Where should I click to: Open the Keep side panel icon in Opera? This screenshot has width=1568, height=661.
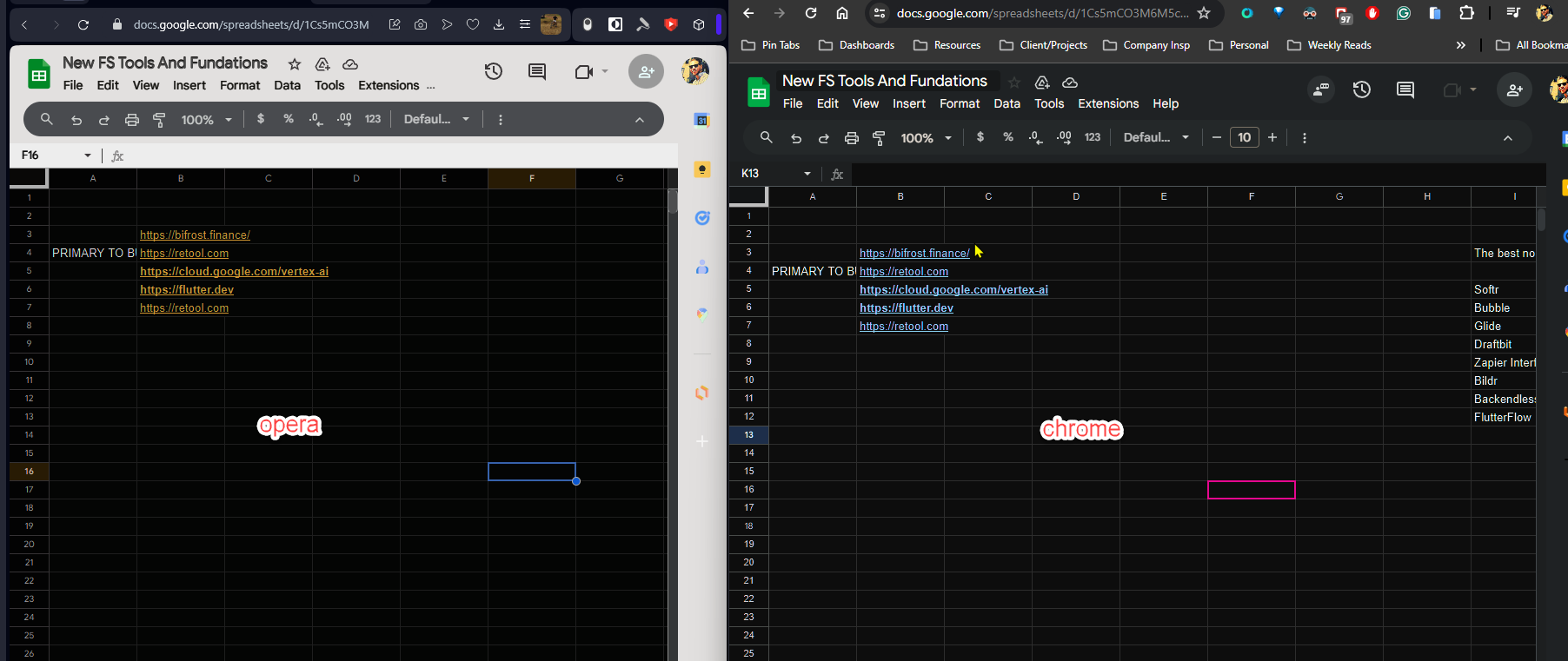click(x=702, y=169)
